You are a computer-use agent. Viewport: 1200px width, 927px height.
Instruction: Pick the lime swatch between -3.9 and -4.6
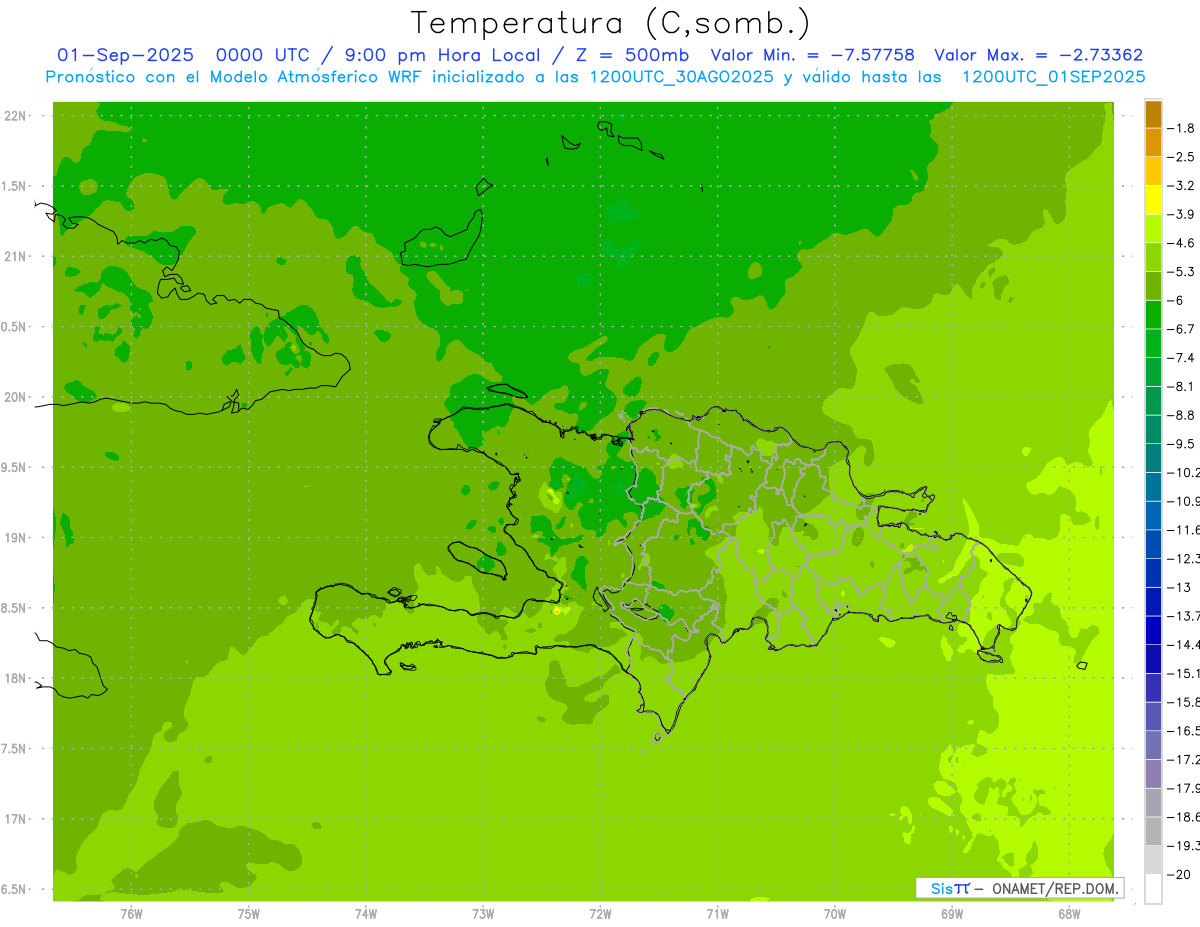(1153, 229)
